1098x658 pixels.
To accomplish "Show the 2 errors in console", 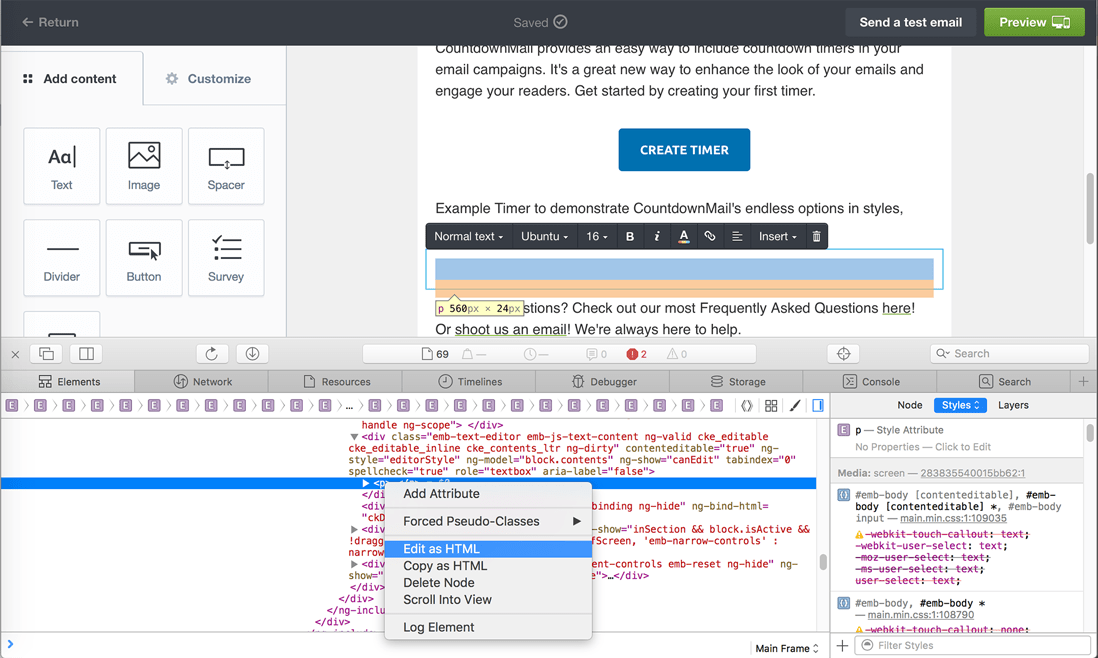I will point(637,354).
